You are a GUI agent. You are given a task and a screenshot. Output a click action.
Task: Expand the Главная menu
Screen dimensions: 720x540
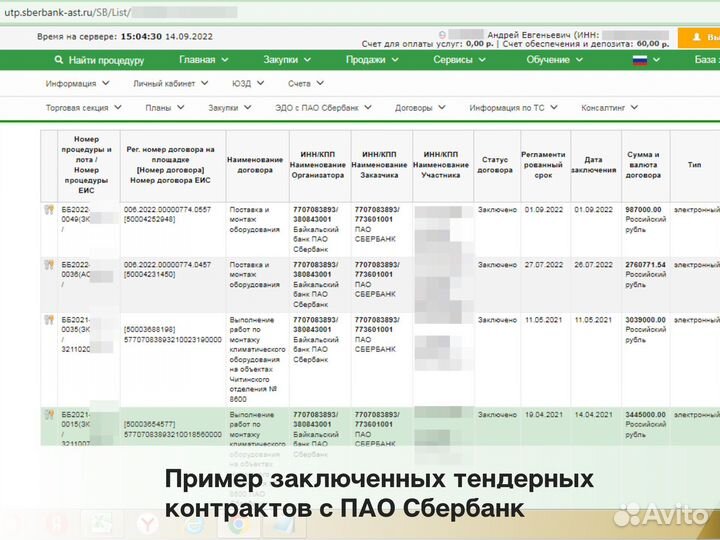(203, 60)
